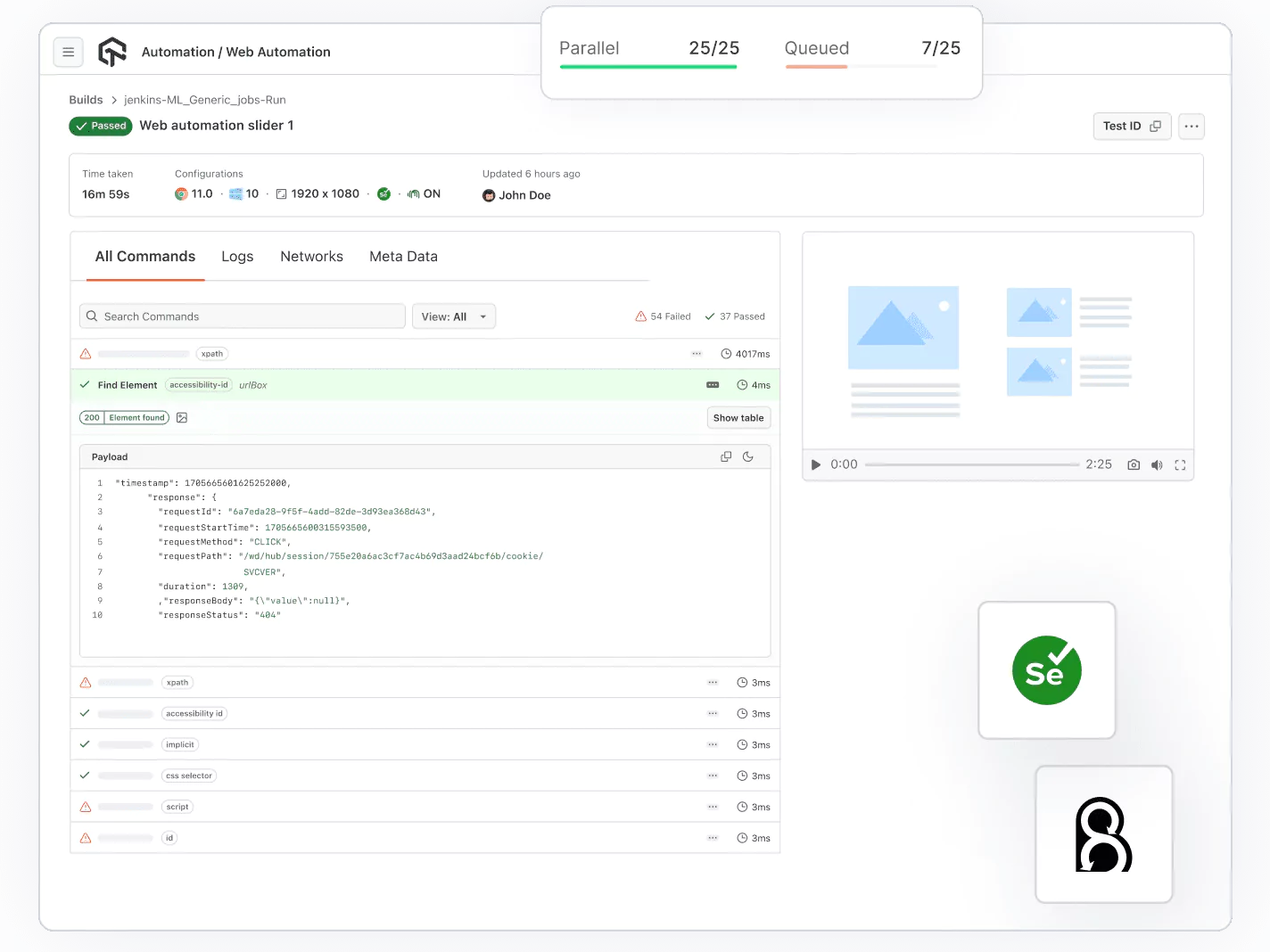The image size is (1270, 952).
Task: Toggle the Passed status badge
Action: [100, 126]
